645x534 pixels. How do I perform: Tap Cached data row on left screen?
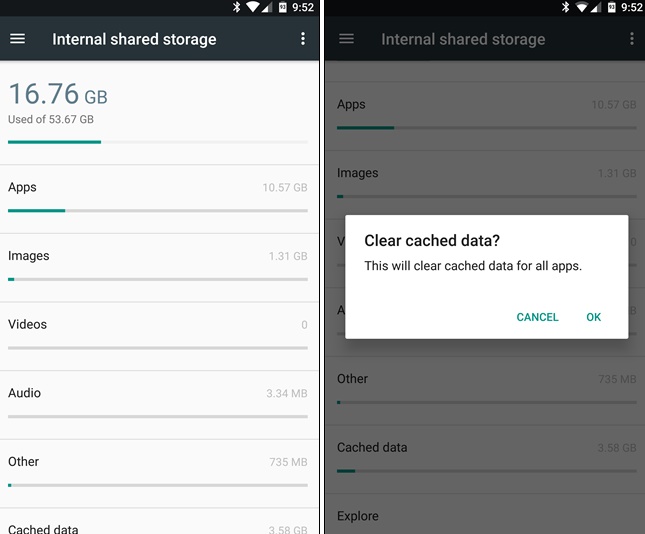click(159, 522)
